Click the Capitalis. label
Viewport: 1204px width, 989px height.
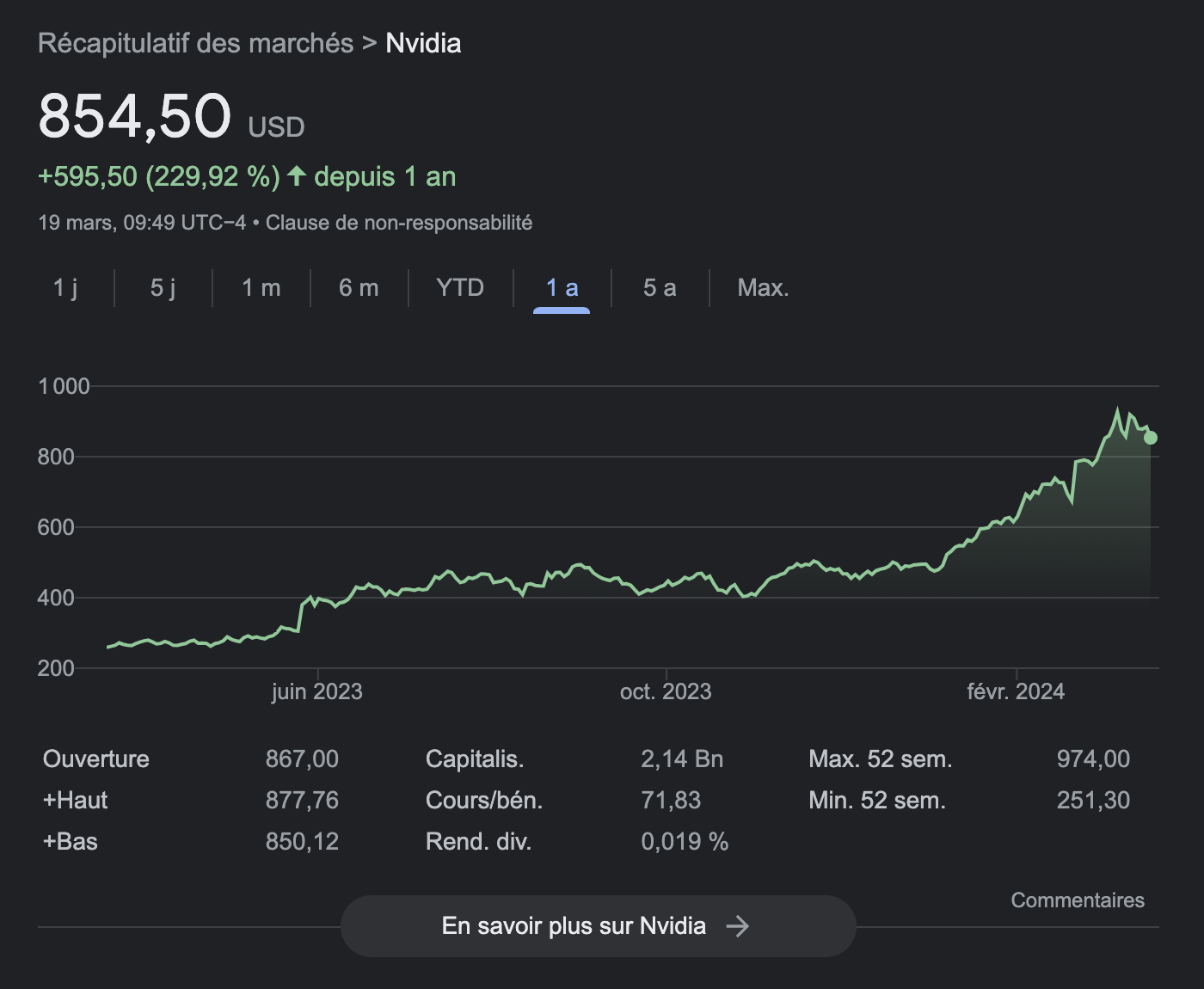pos(475,759)
